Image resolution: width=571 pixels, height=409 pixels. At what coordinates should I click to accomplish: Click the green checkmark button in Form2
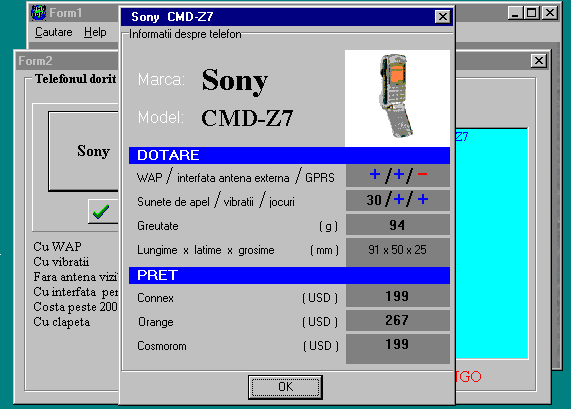tap(103, 211)
